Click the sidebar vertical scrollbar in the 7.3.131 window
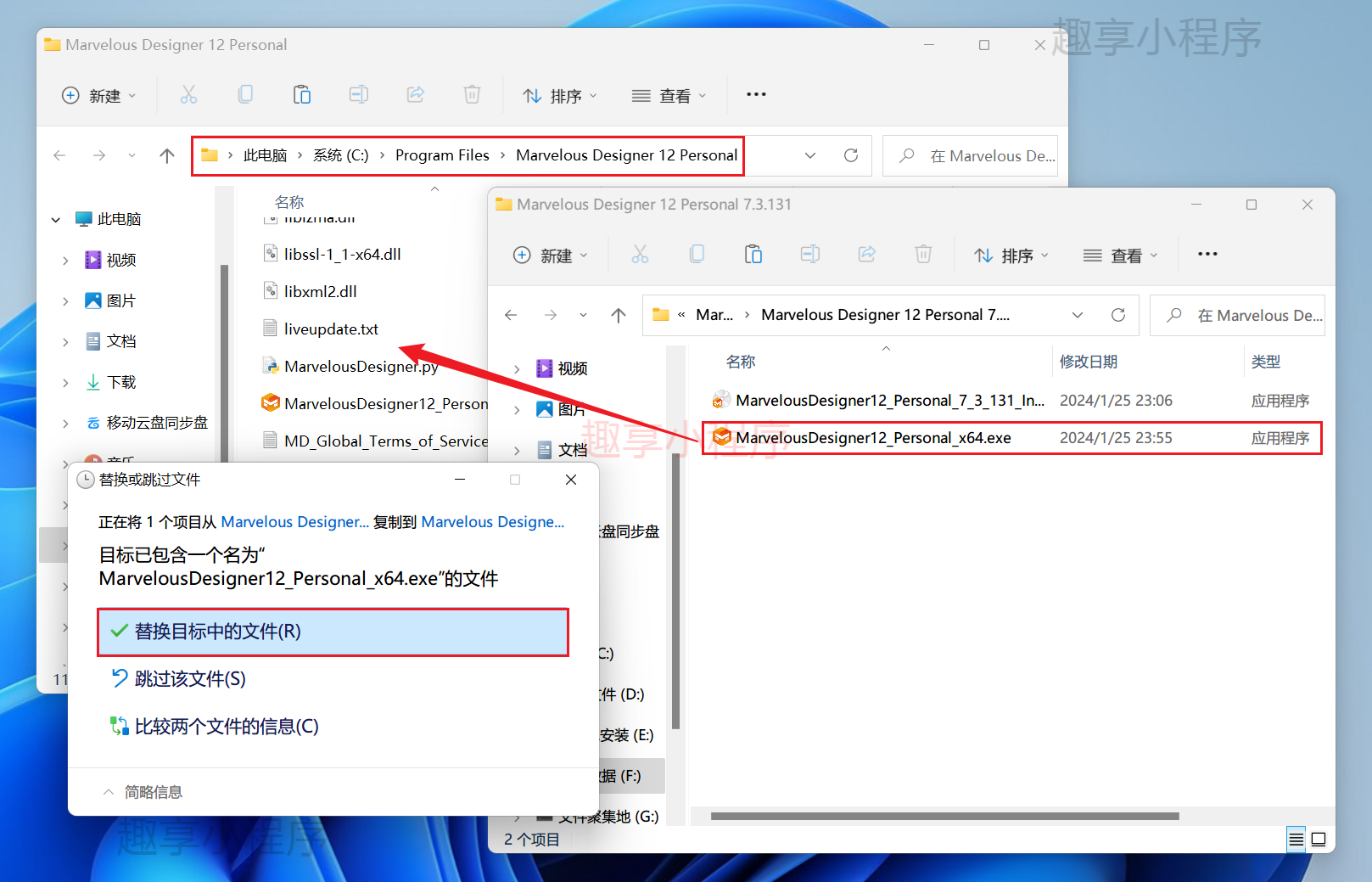1372x882 pixels. coord(675,592)
